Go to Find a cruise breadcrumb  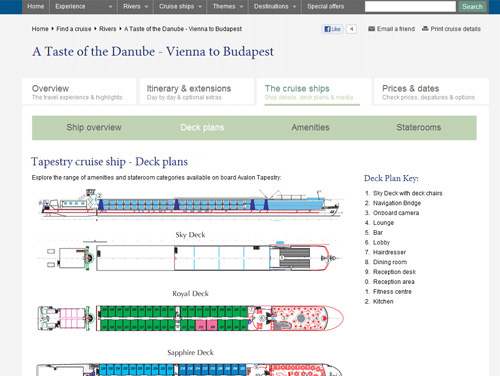tap(74, 29)
